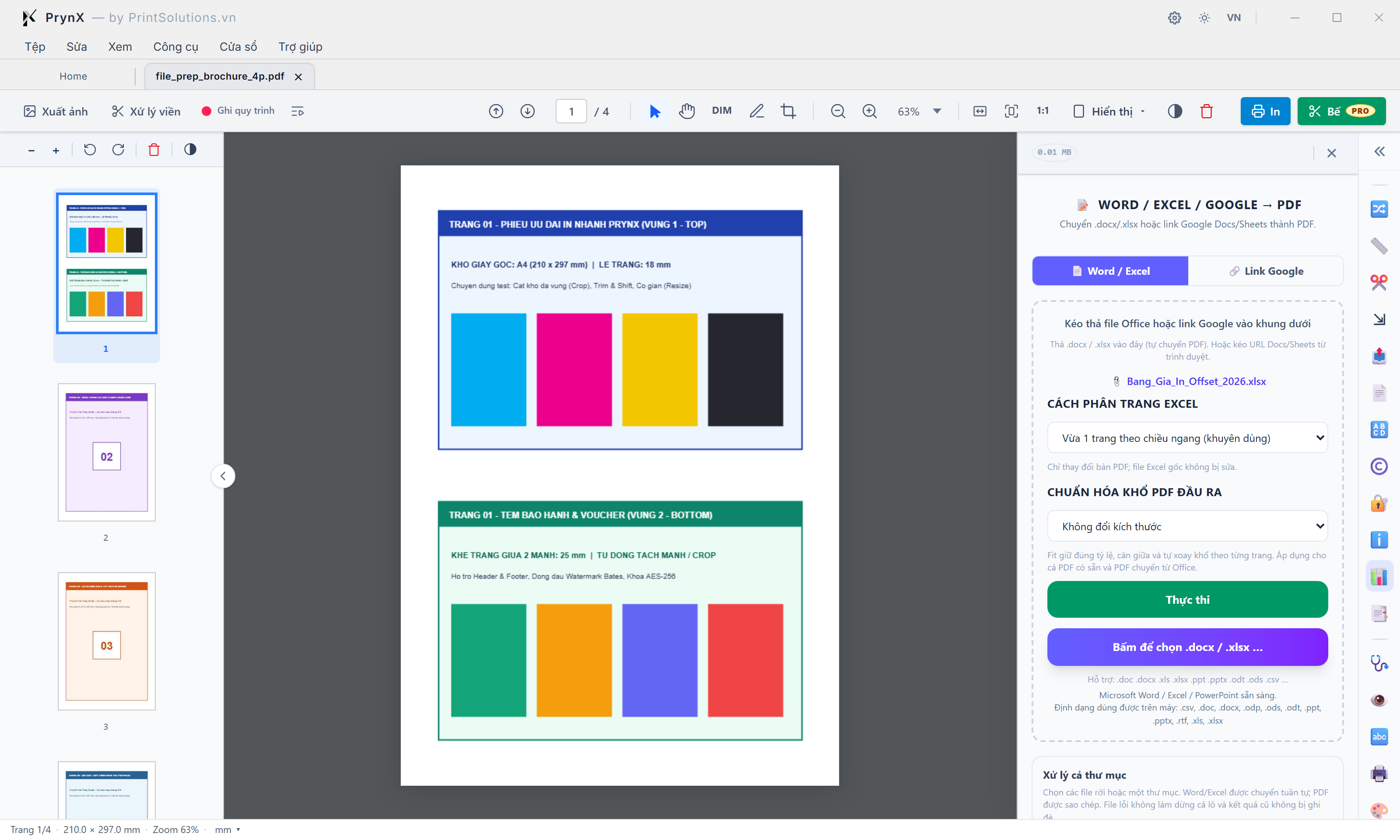The image size is (1400, 840).
Task: Fit page to width icon
Action: point(980,111)
